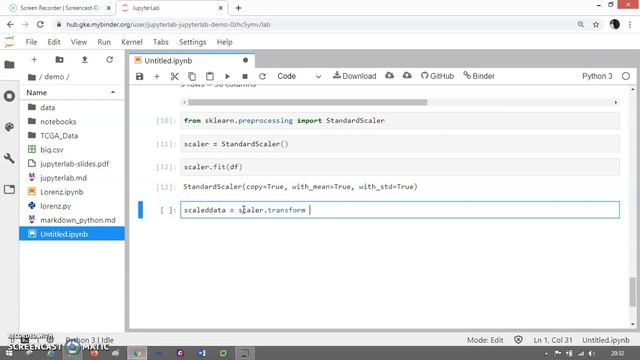Click the browser zoom magnifier icon
The height and width of the screenshot is (360, 640).
(x=580, y=24)
